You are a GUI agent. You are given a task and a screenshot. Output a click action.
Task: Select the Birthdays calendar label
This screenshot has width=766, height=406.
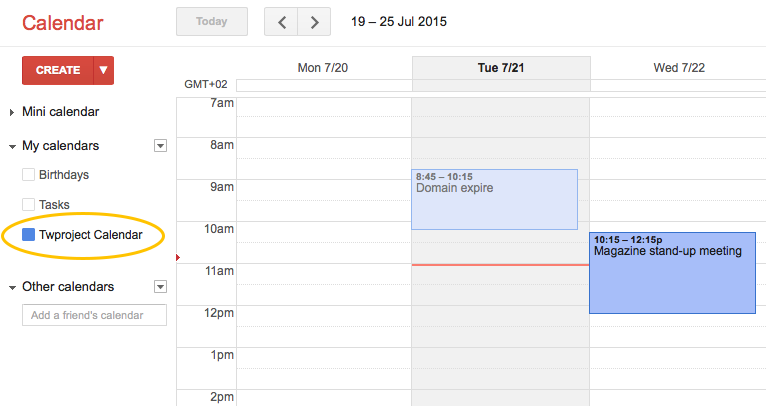[64, 175]
